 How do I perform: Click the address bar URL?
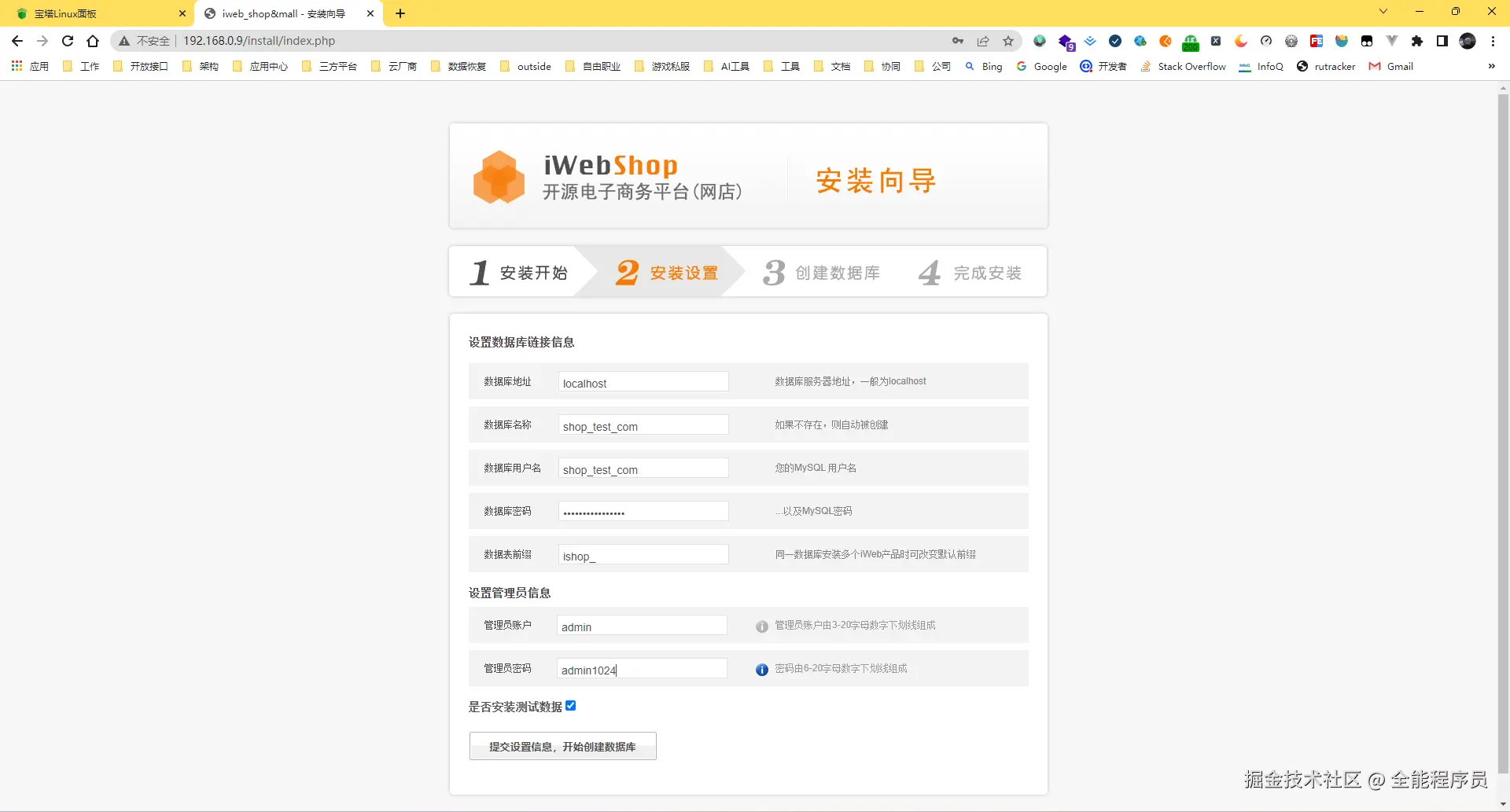[259, 41]
